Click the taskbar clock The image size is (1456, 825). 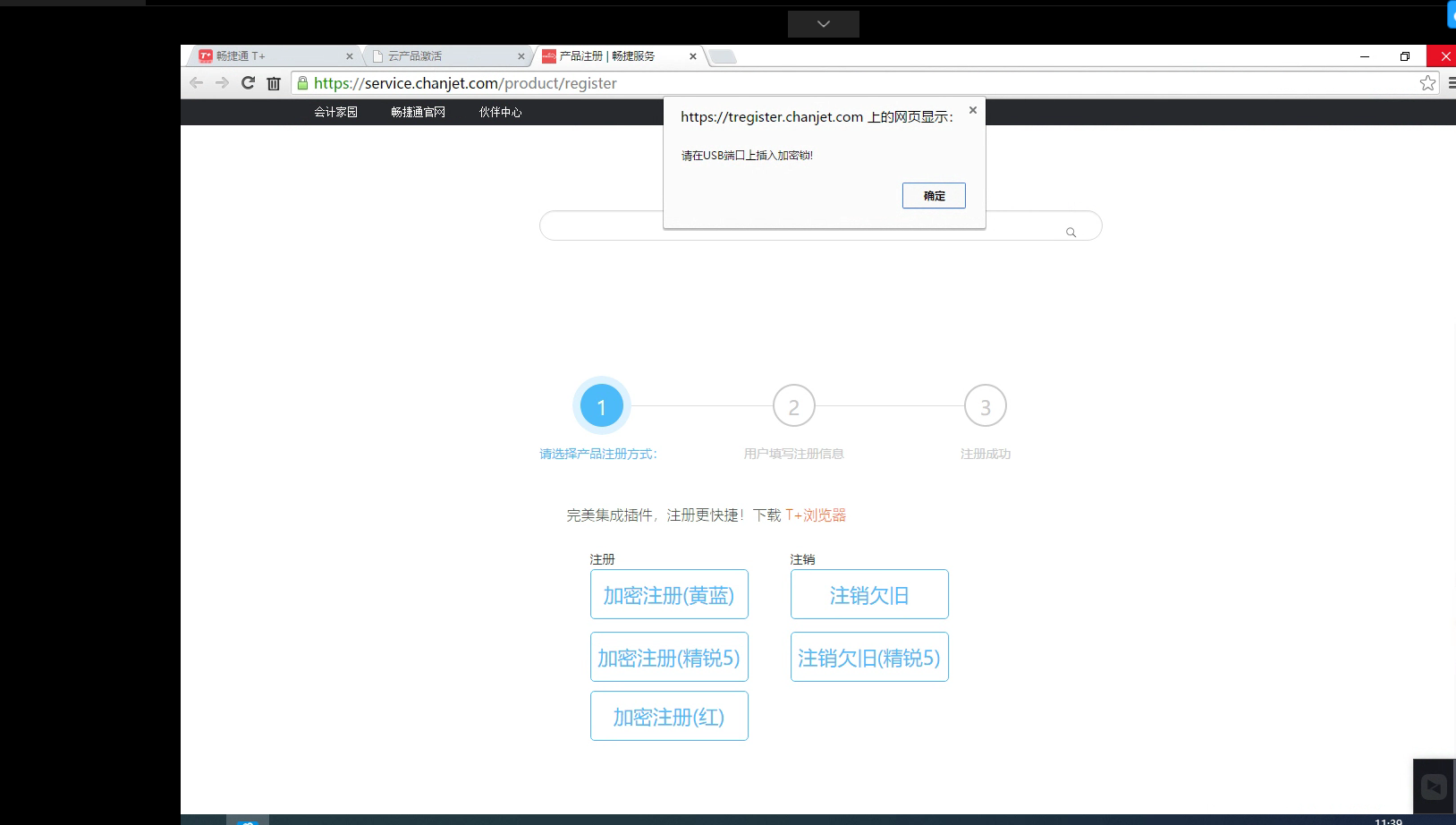click(x=1388, y=821)
